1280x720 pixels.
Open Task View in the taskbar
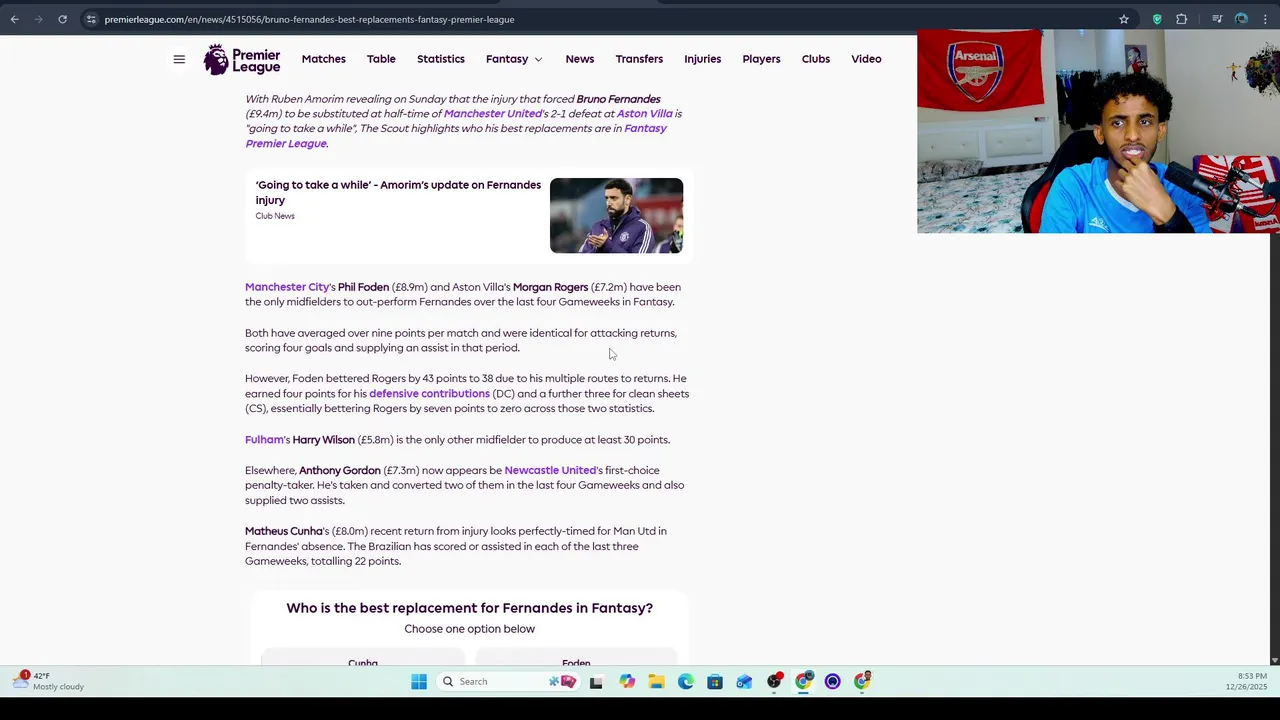point(596,682)
